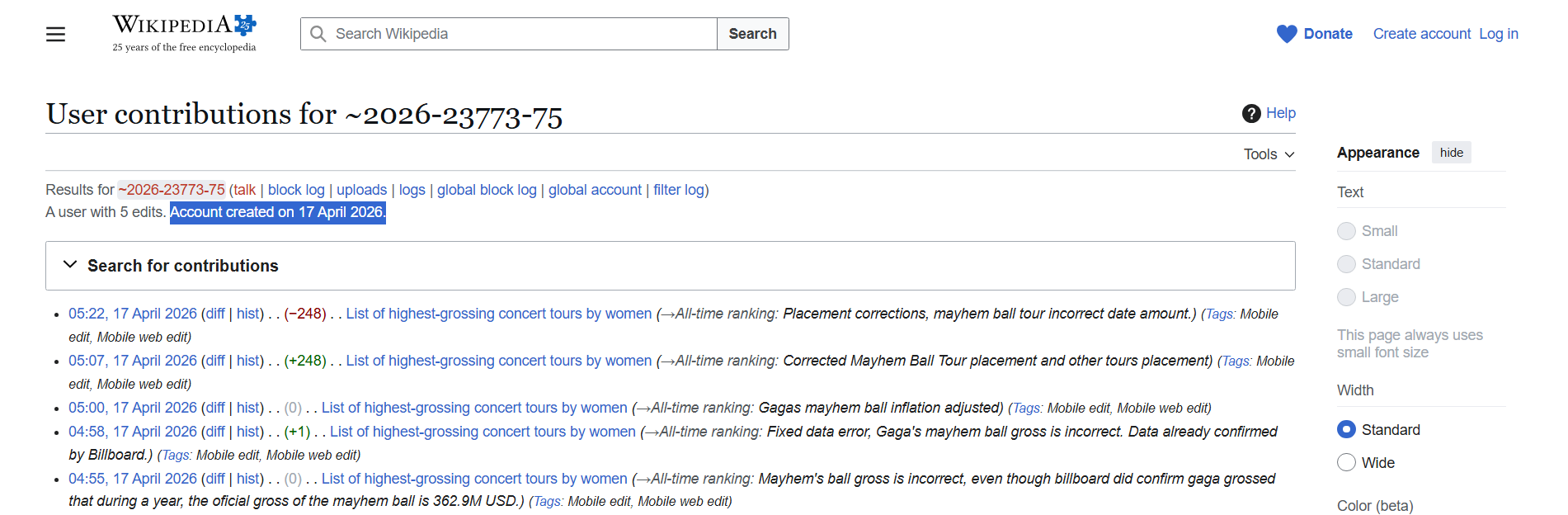1568x515 pixels.
Task: Open the 05:07, 17 April 2026 revision
Action: point(133,361)
